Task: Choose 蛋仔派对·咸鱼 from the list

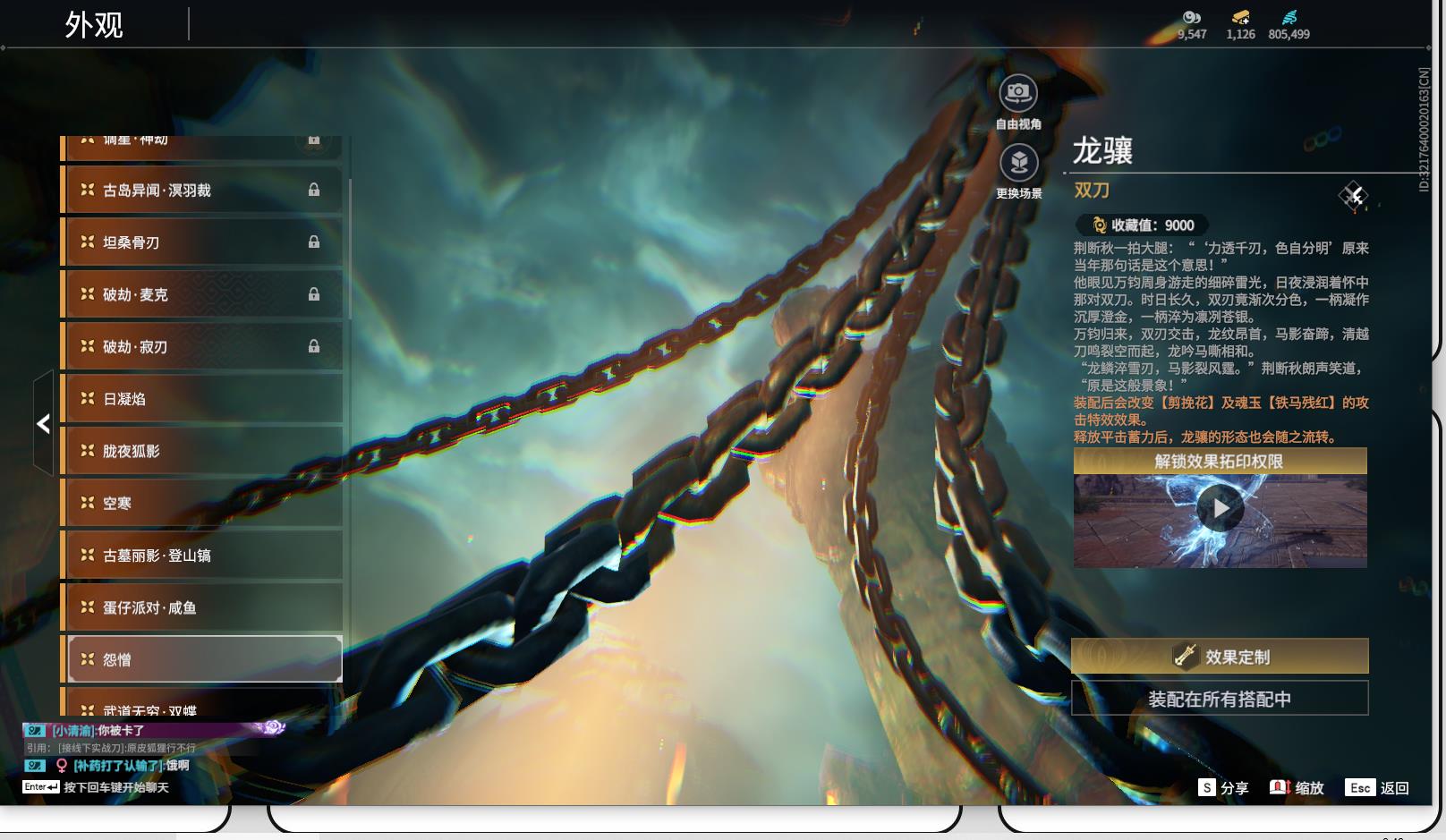Action: pyautogui.click(x=202, y=607)
